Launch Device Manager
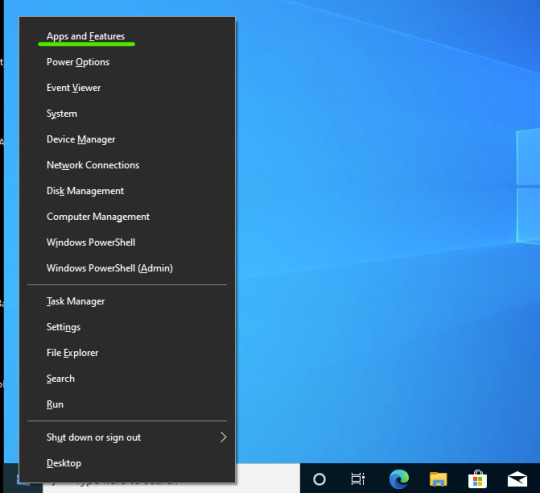The width and height of the screenshot is (540, 493). 127,139
